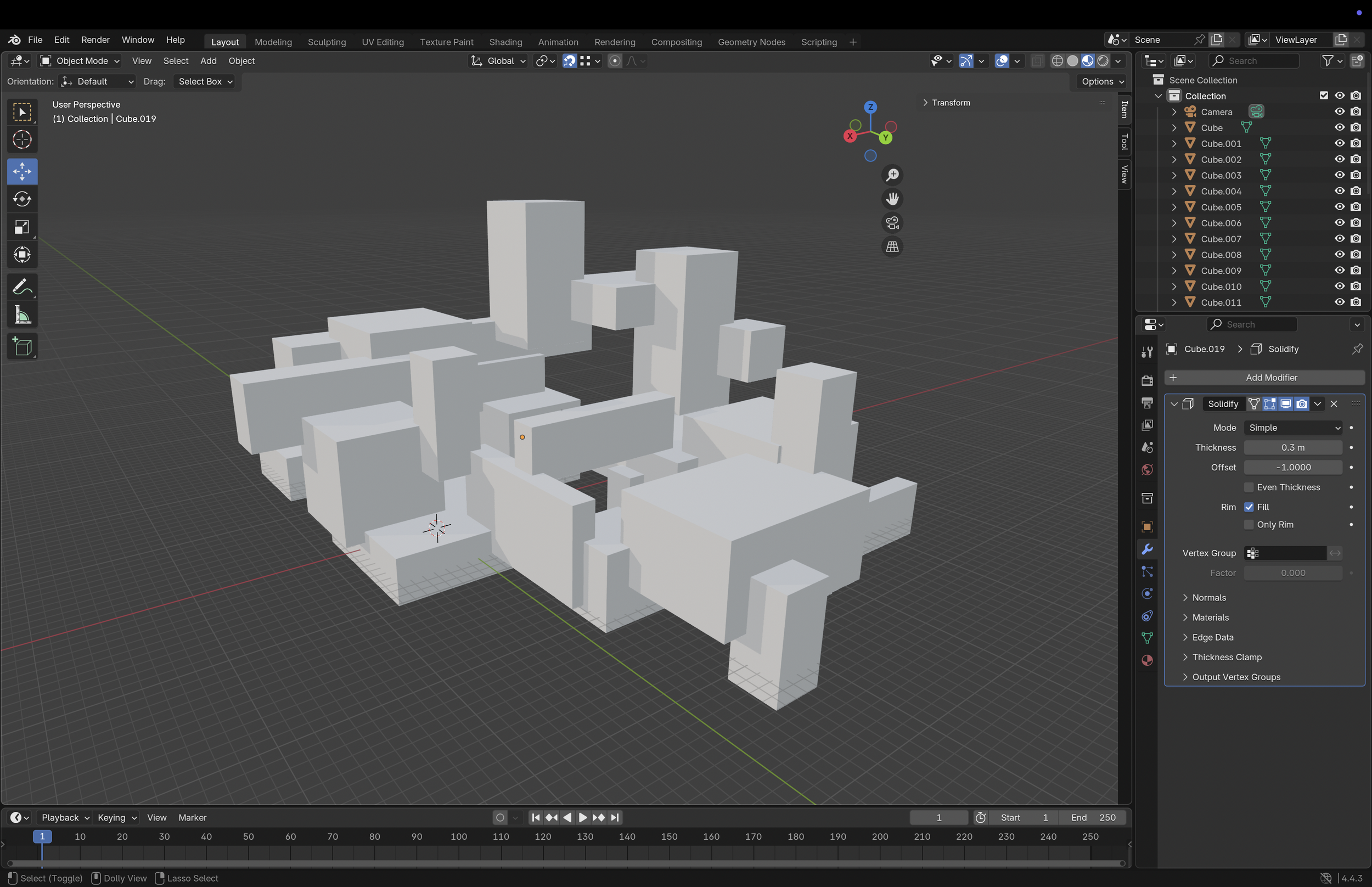
Task: Select the Rotate tool in the toolbar
Action: point(22,199)
